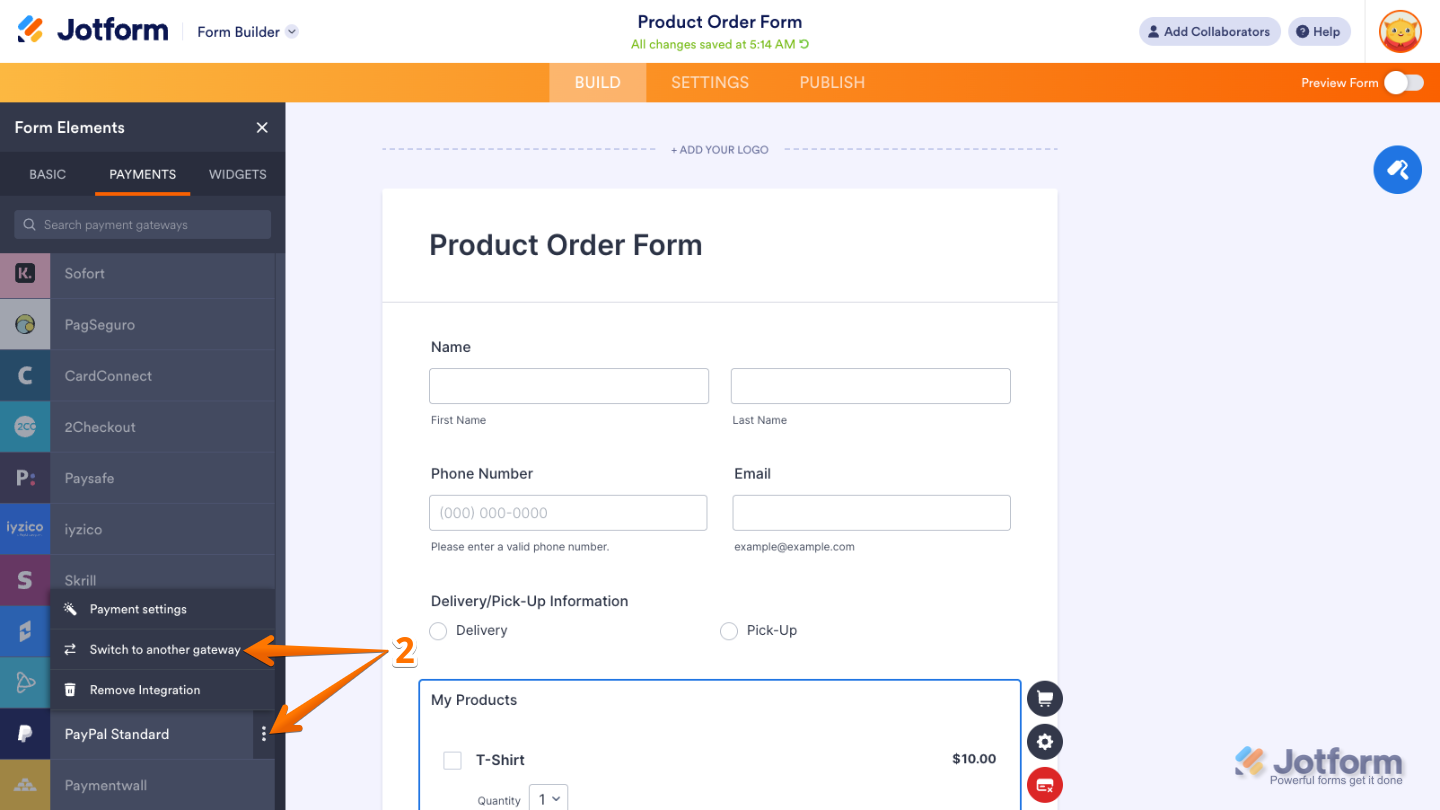Close the Form Elements panel

click(262, 128)
